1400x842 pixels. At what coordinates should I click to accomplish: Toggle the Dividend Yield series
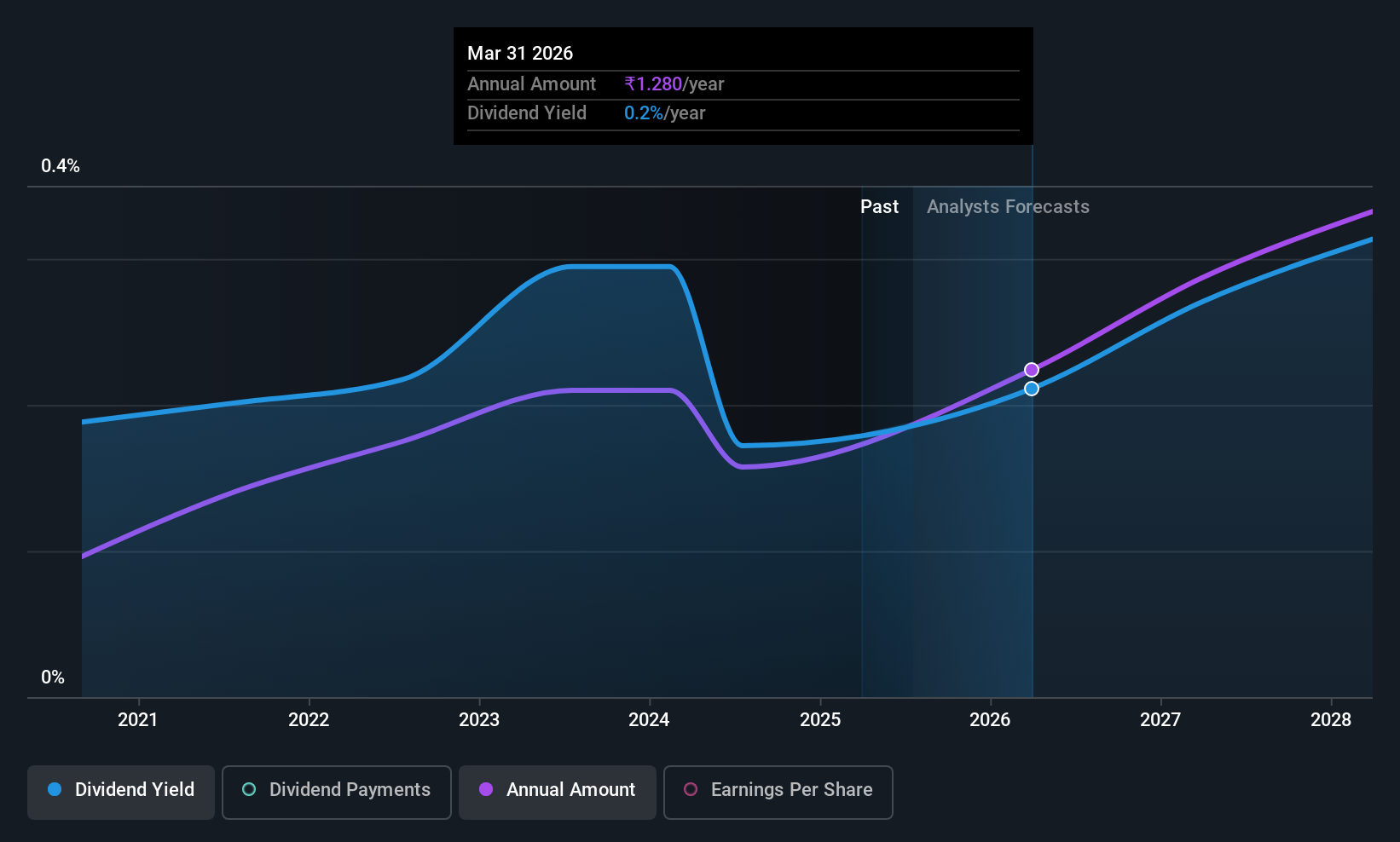tap(121, 792)
